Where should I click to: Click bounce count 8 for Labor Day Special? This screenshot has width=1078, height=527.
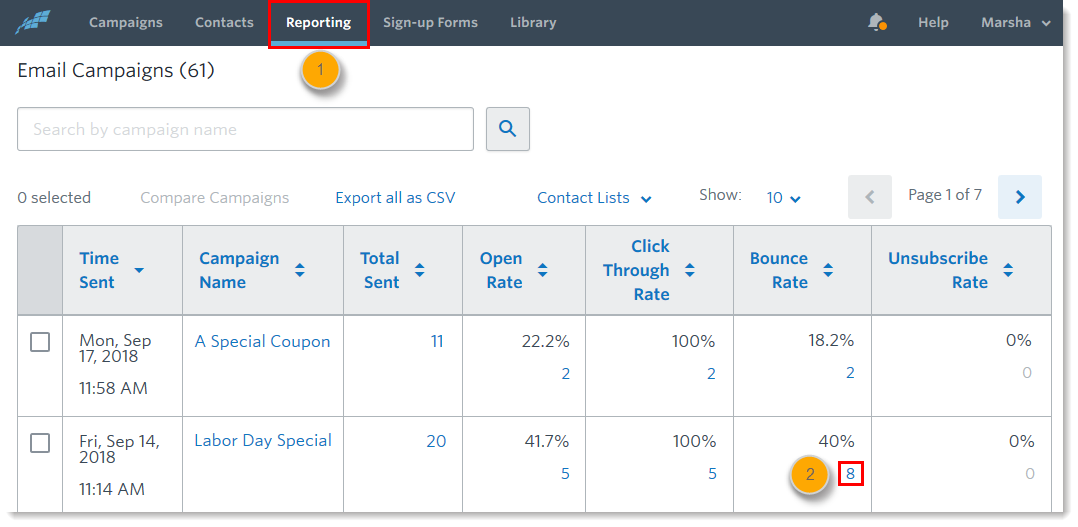pyautogui.click(x=850, y=473)
